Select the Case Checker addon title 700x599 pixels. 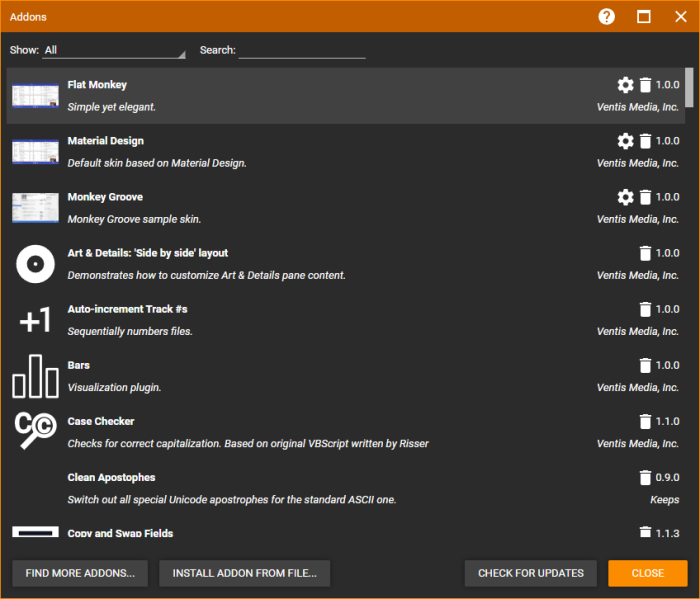click(101, 422)
